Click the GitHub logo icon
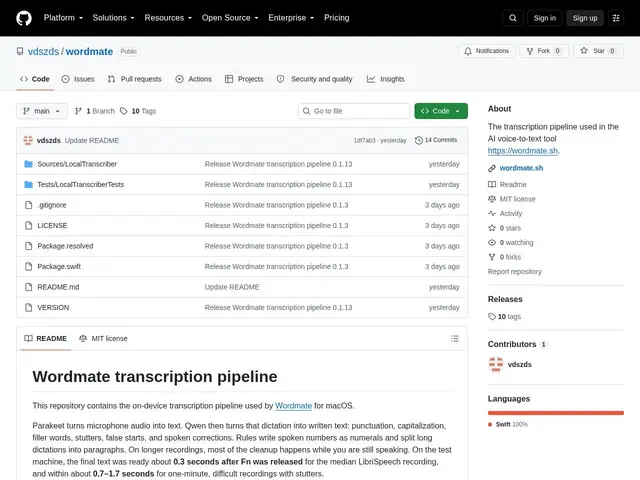Viewport: 640px width, 480px height. click(x=24, y=18)
